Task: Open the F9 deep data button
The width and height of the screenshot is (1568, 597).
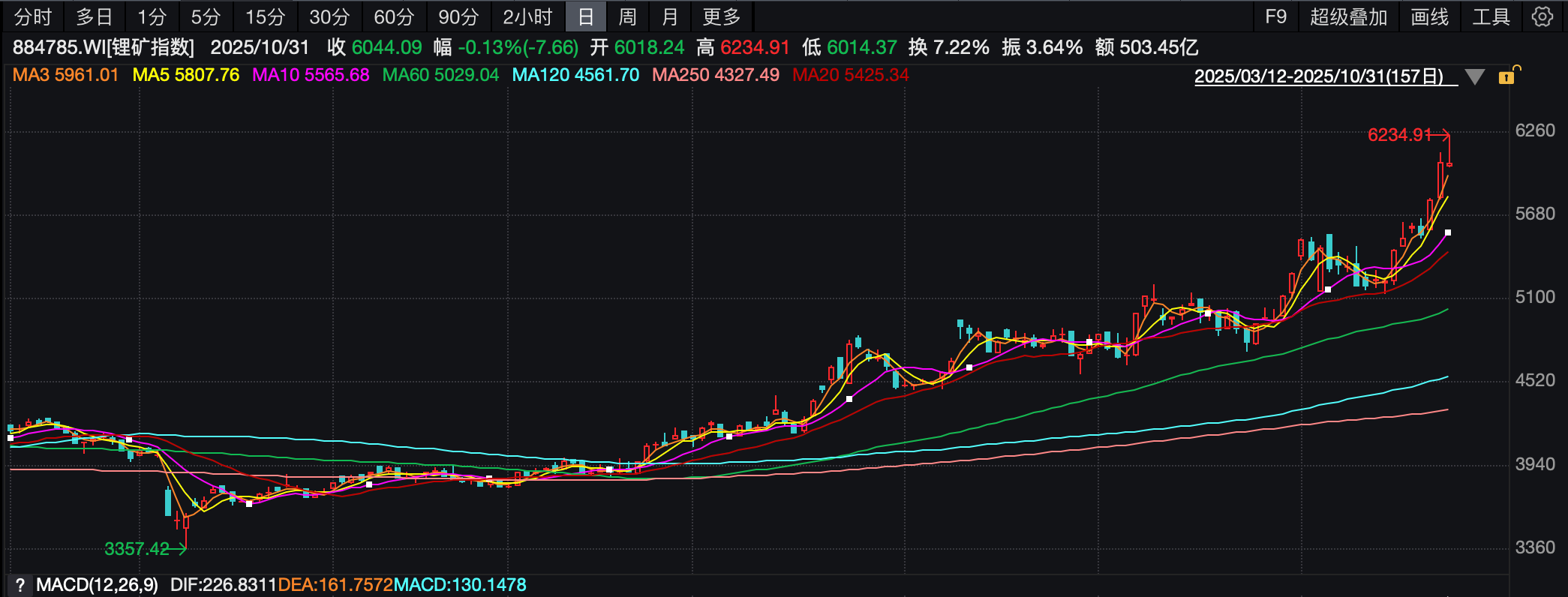Action: pos(1275,16)
